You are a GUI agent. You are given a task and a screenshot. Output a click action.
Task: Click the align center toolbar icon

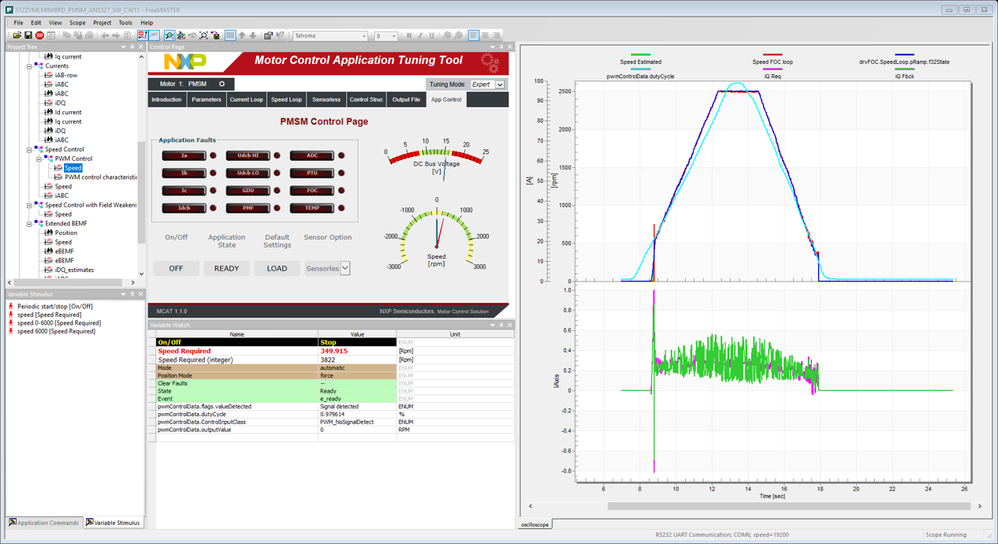tap(485, 36)
